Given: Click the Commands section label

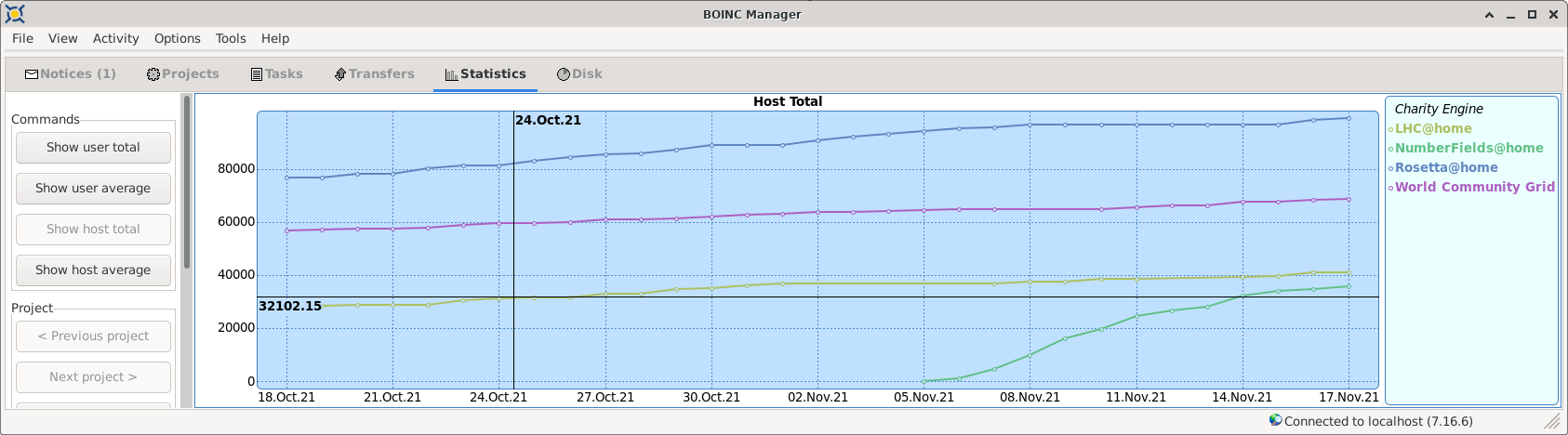Looking at the screenshot, I should click(x=45, y=119).
